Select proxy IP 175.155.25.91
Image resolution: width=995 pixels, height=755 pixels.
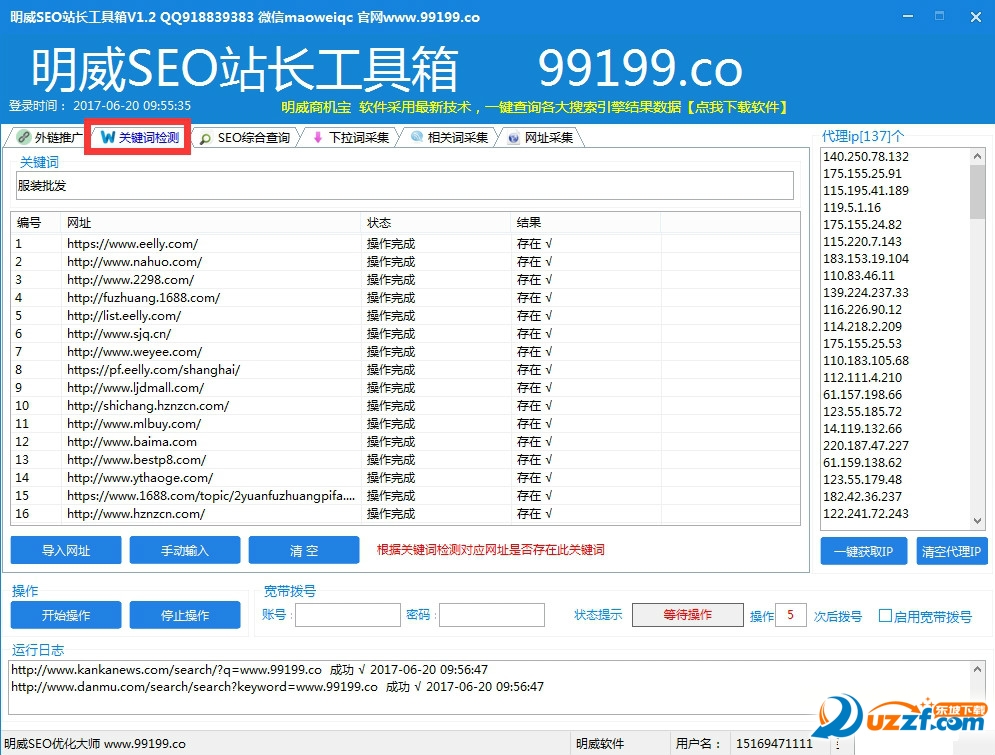[x=862, y=173]
